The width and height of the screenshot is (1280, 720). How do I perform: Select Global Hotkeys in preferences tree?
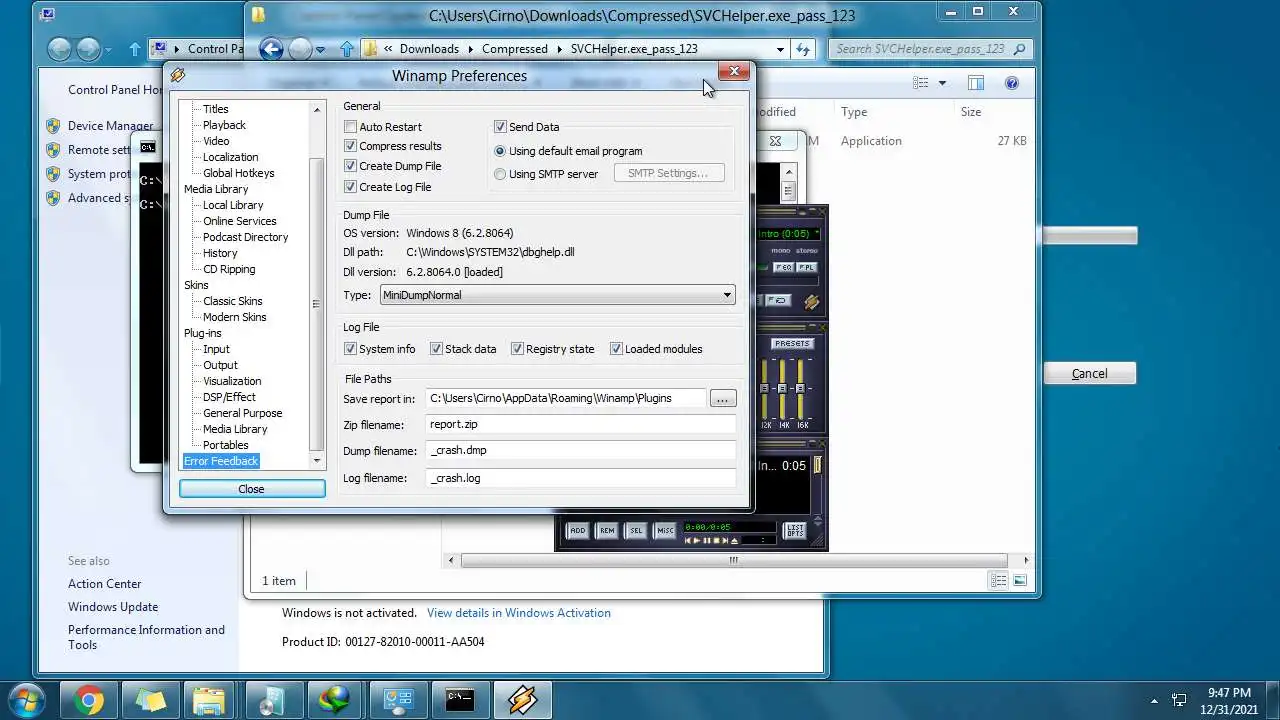[x=238, y=173]
